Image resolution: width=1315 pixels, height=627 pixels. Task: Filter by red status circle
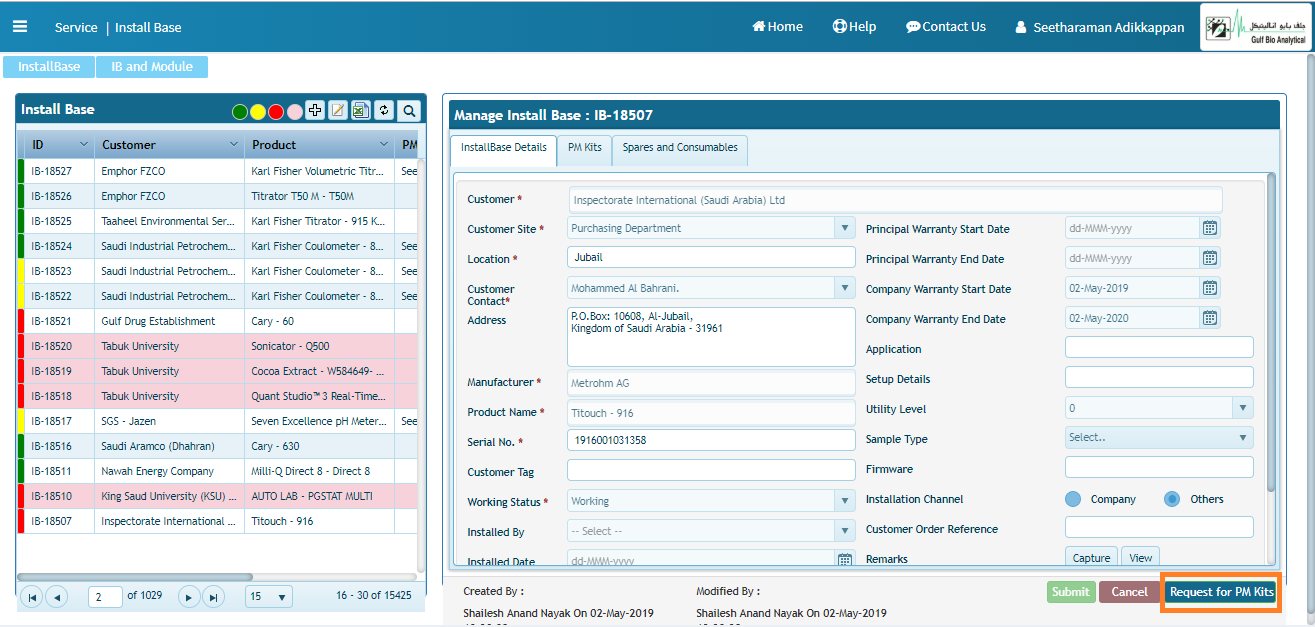pyautogui.click(x=276, y=112)
